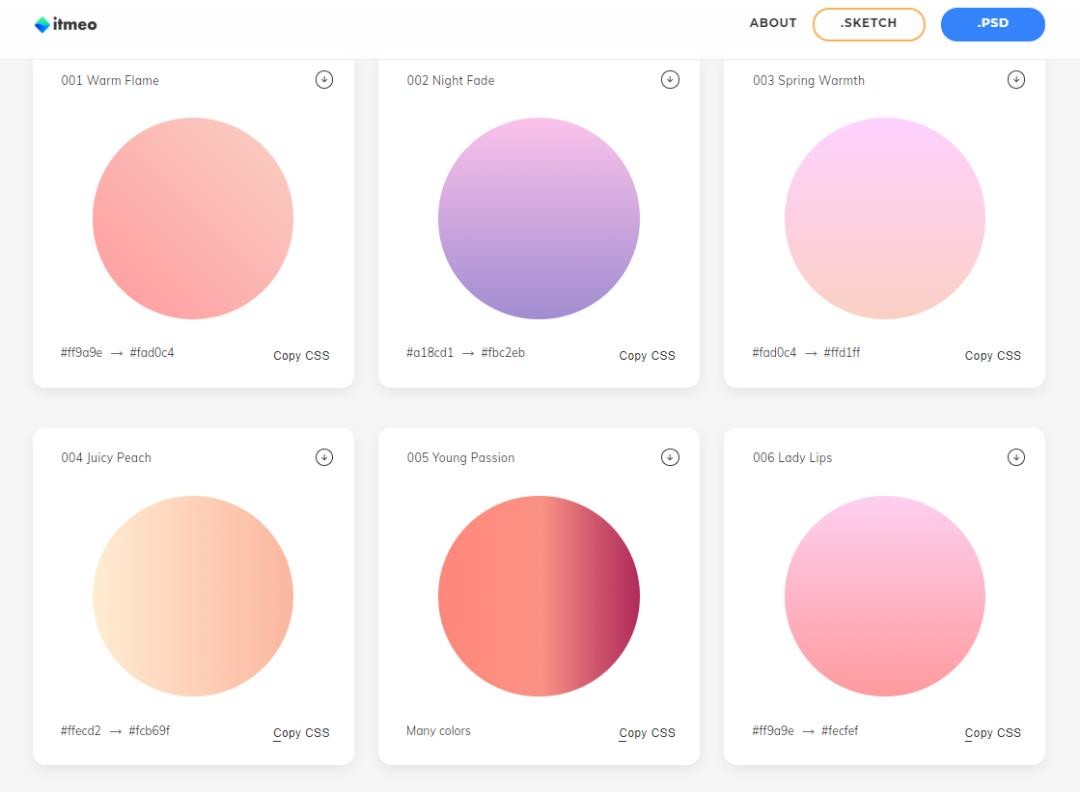Click the .SKETCH download button
The height and width of the screenshot is (792, 1080).
click(x=868, y=24)
